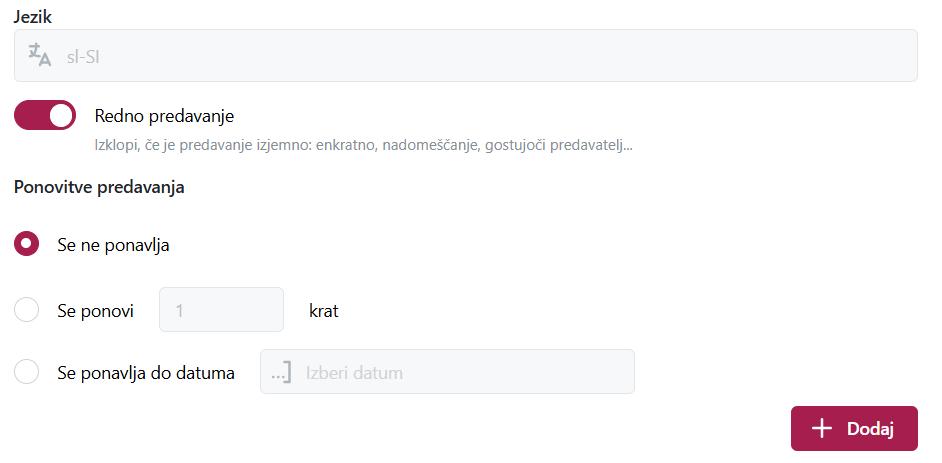Select the Se ponovi radio button
Image resolution: width=942 pixels, height=463 pixels.
pos(26,310)
